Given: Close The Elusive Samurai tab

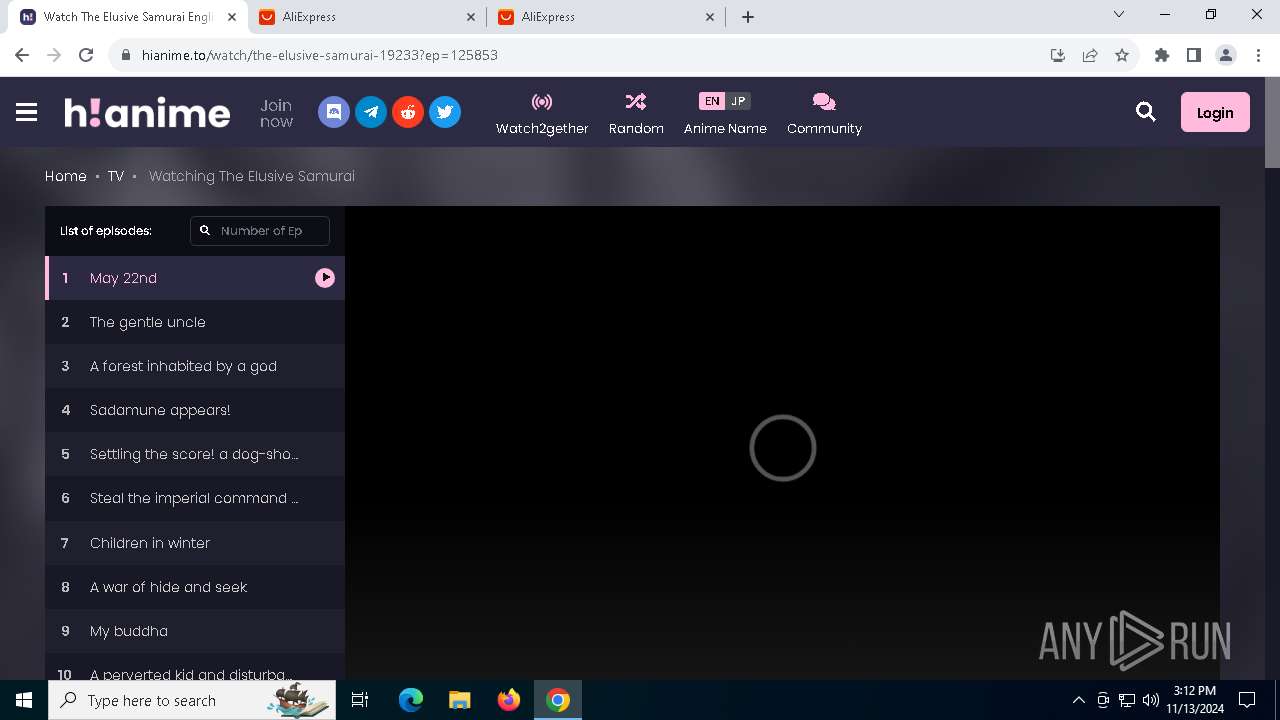Looking at the screenshot, I should tap(232, 17).
